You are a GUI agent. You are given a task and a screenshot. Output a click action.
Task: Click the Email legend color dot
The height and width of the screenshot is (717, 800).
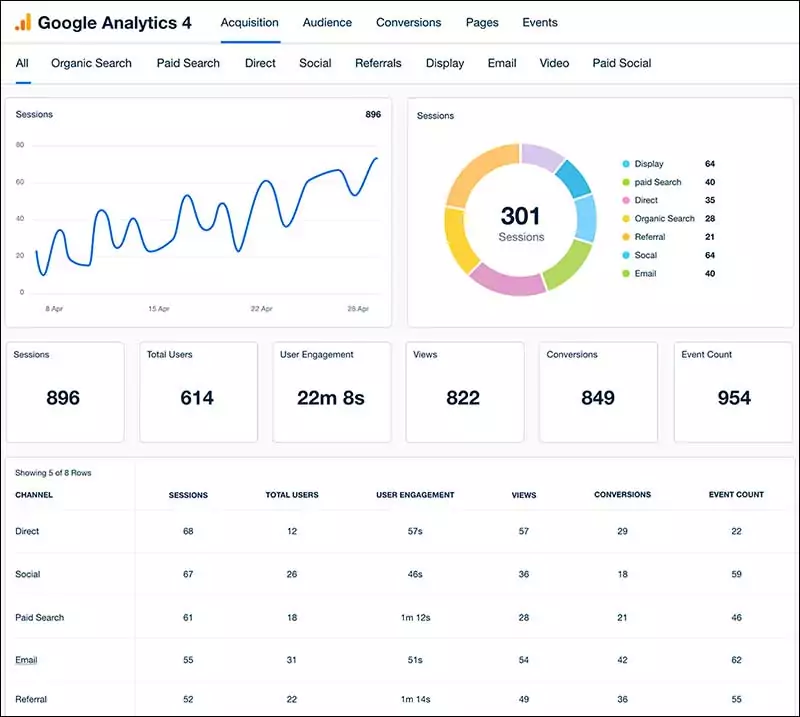coord(626,274)
